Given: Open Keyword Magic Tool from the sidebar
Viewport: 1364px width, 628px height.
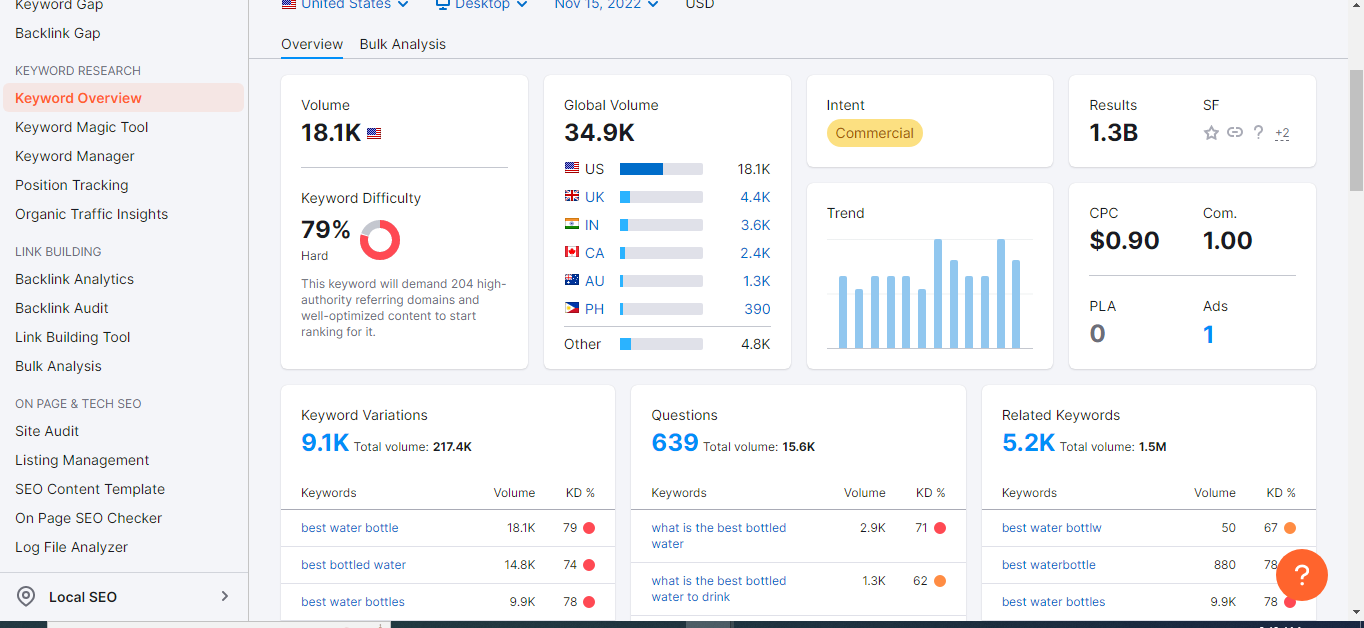Looking at the screenshot, I should [x=84, y=127].
